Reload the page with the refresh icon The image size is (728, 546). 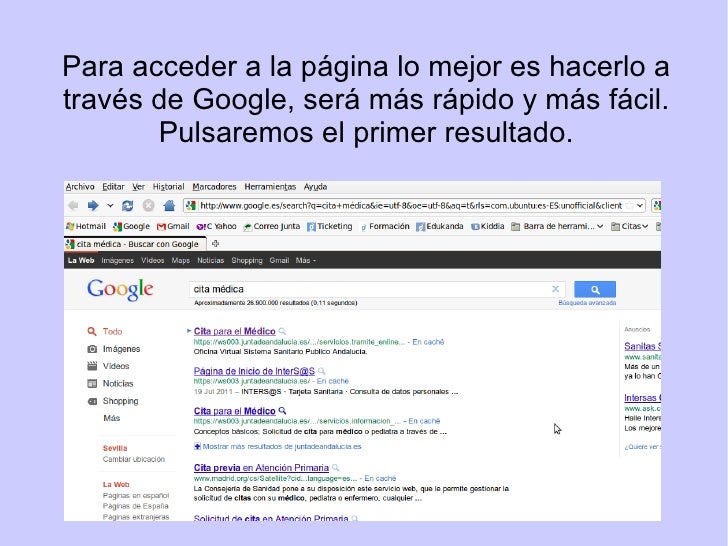(x=127, y=205)
